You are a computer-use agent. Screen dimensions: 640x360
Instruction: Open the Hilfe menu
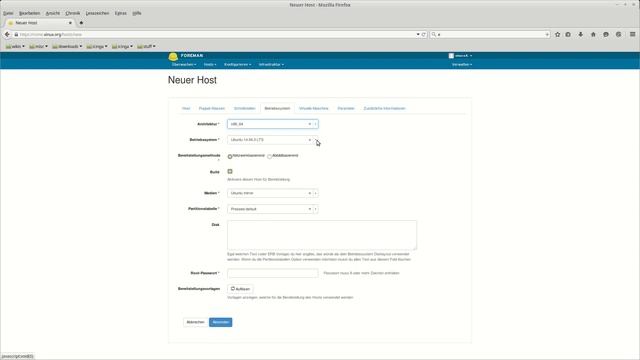(x=137, y=13)
